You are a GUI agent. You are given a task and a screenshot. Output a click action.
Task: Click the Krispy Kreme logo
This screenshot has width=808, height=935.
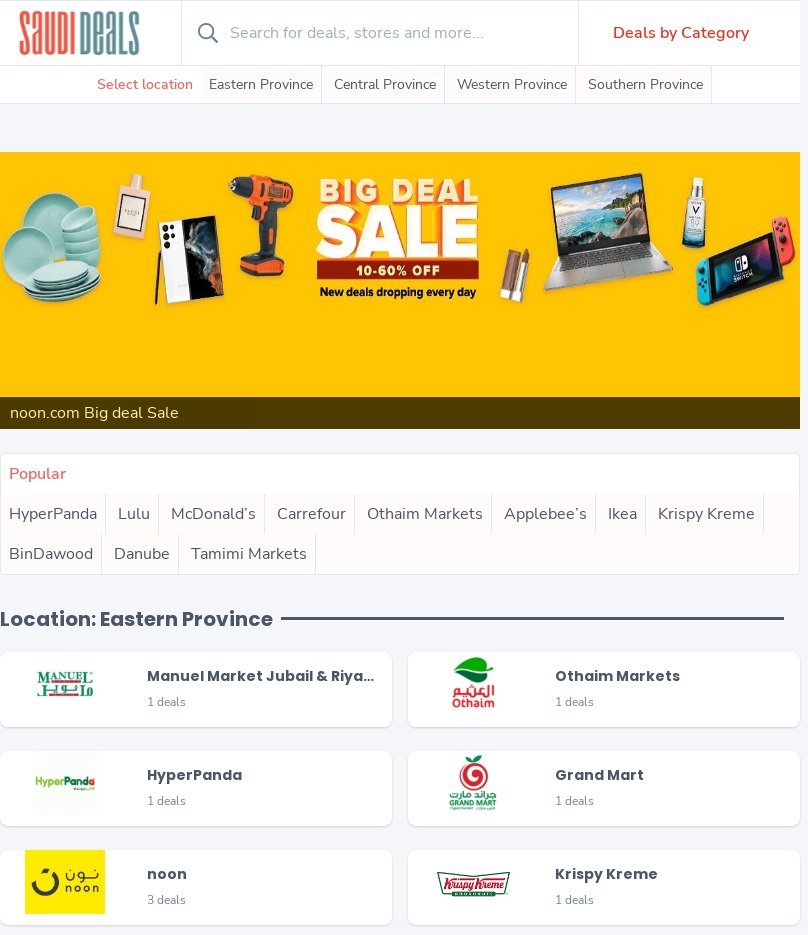coord(473,883)
